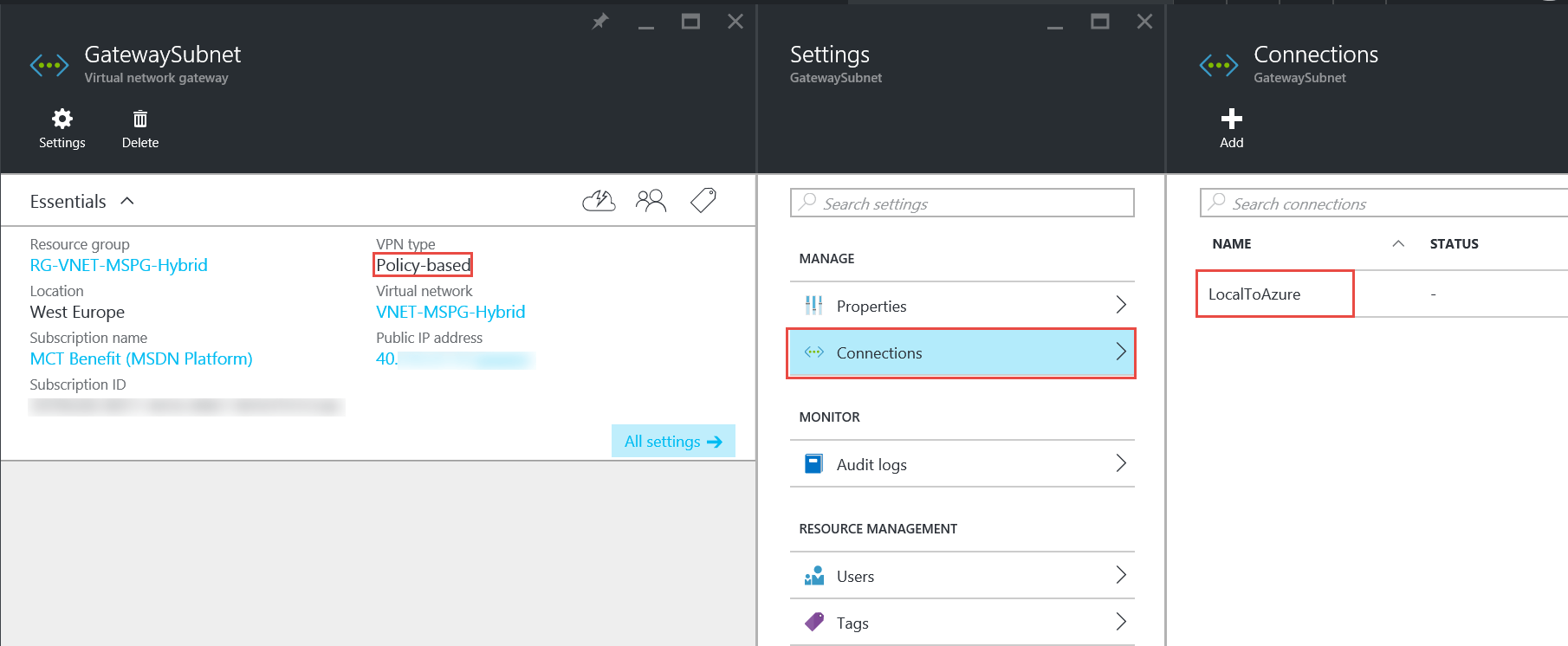
Task: Delete the GatewaySubnet gateway
Action: (140, 129)
